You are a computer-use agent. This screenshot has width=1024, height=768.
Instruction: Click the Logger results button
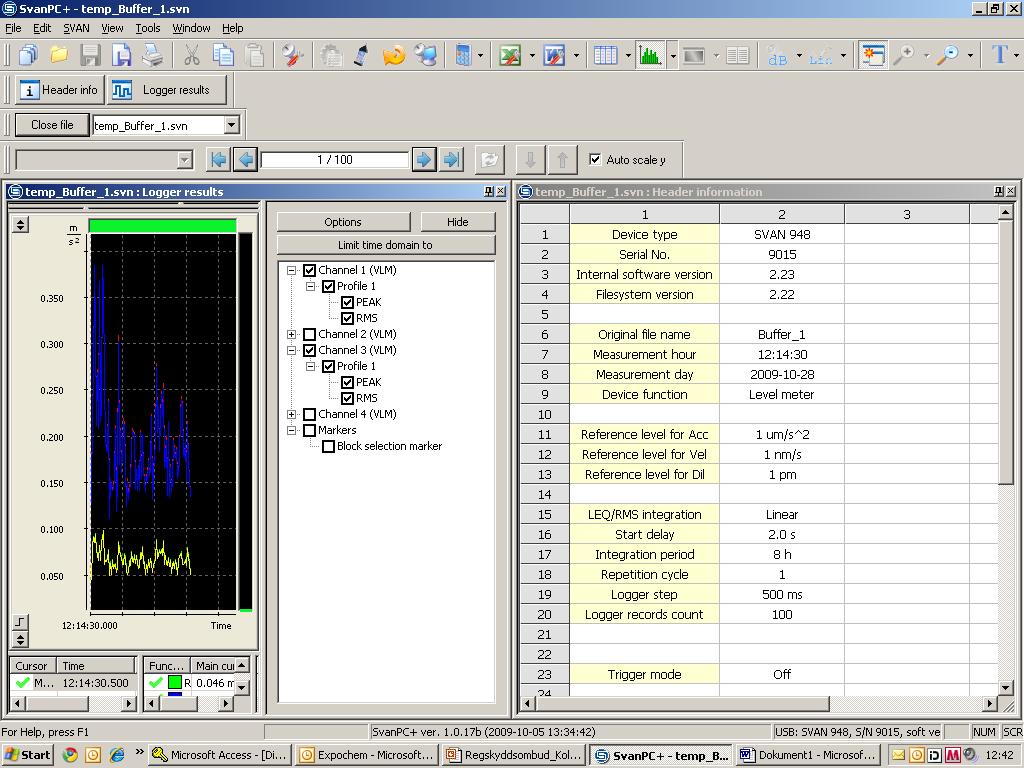point(167,90)
